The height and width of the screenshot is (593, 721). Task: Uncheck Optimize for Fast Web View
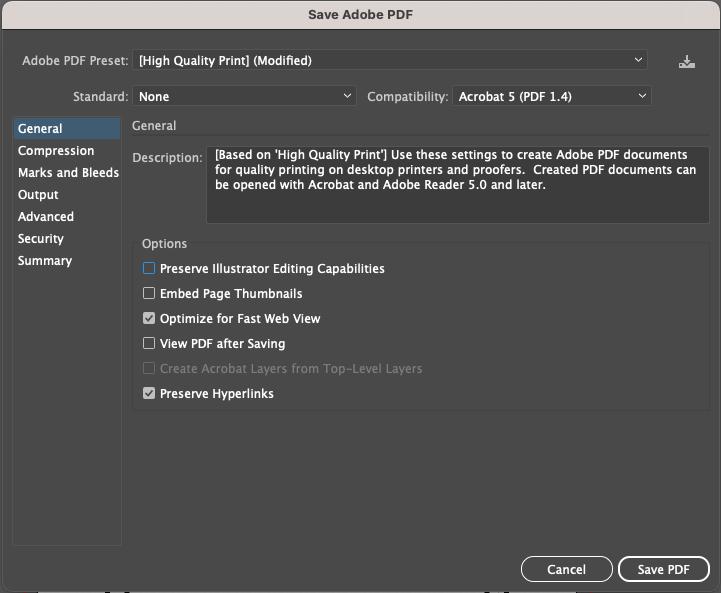(x=149, y=318)
